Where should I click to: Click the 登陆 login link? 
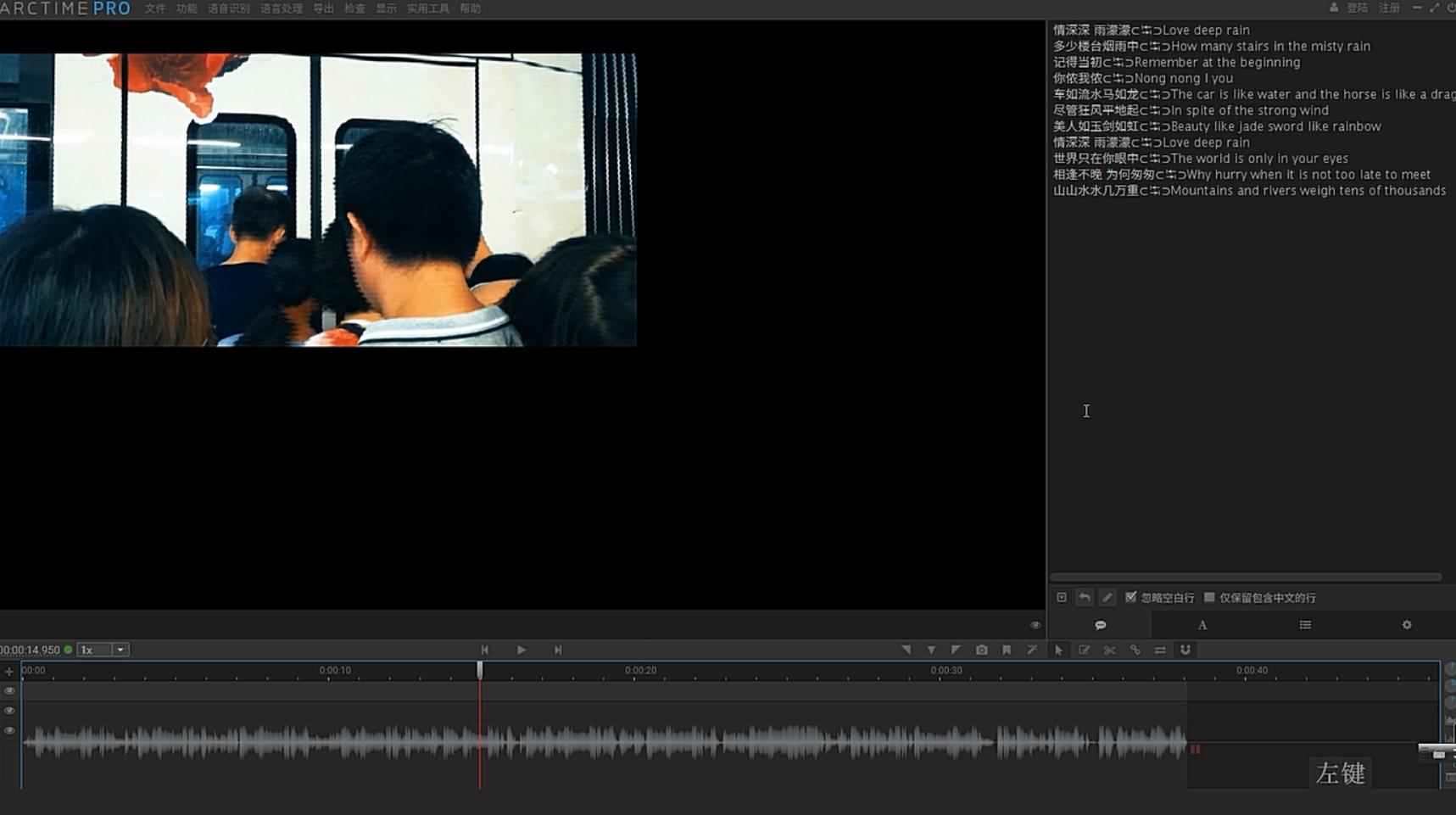(x=1357, y=8)
